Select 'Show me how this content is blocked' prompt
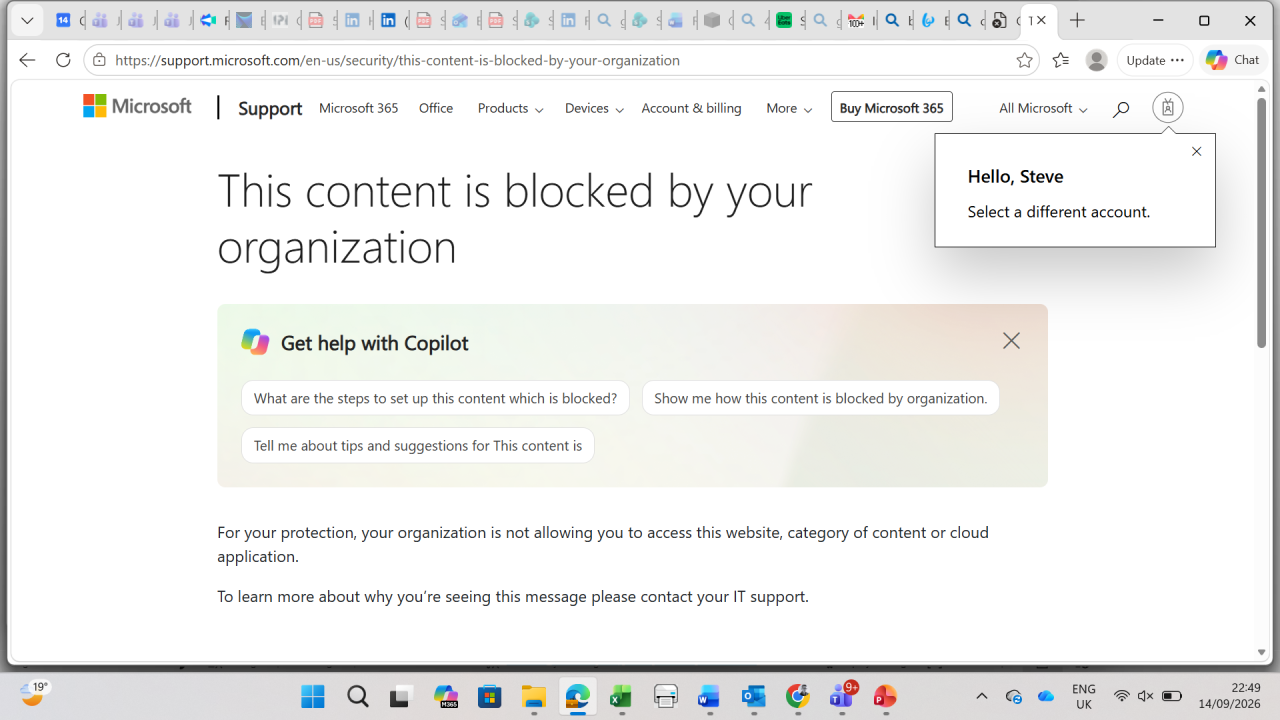The image size is (1280, 720). 820,398
